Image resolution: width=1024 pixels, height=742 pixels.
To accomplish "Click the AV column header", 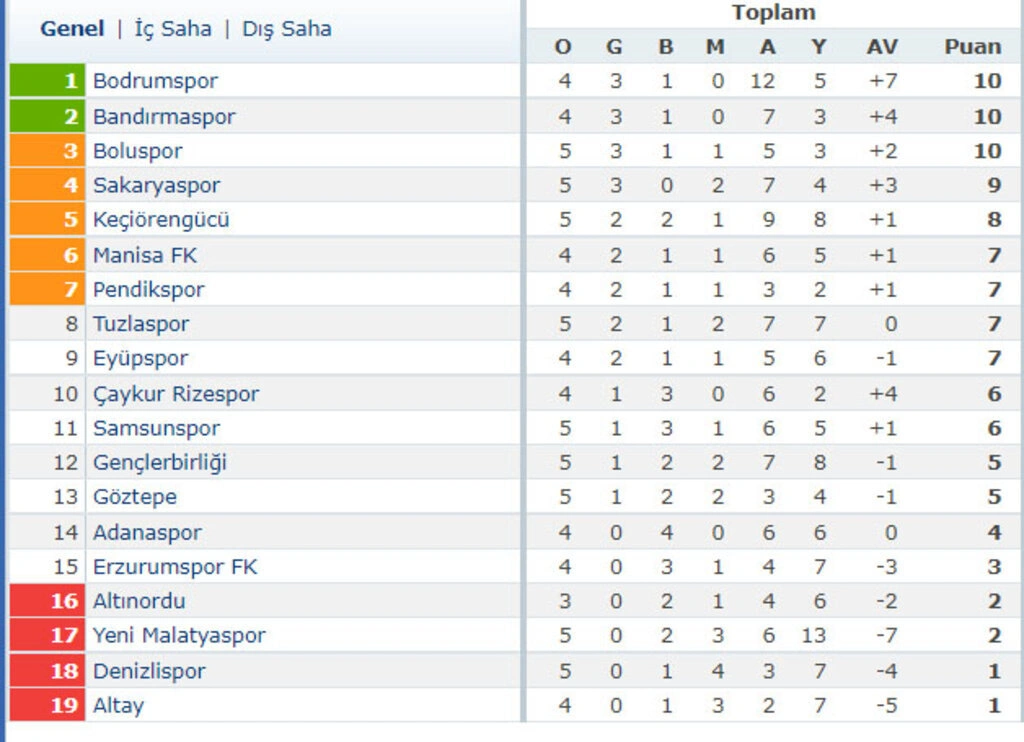I will 882,46.
